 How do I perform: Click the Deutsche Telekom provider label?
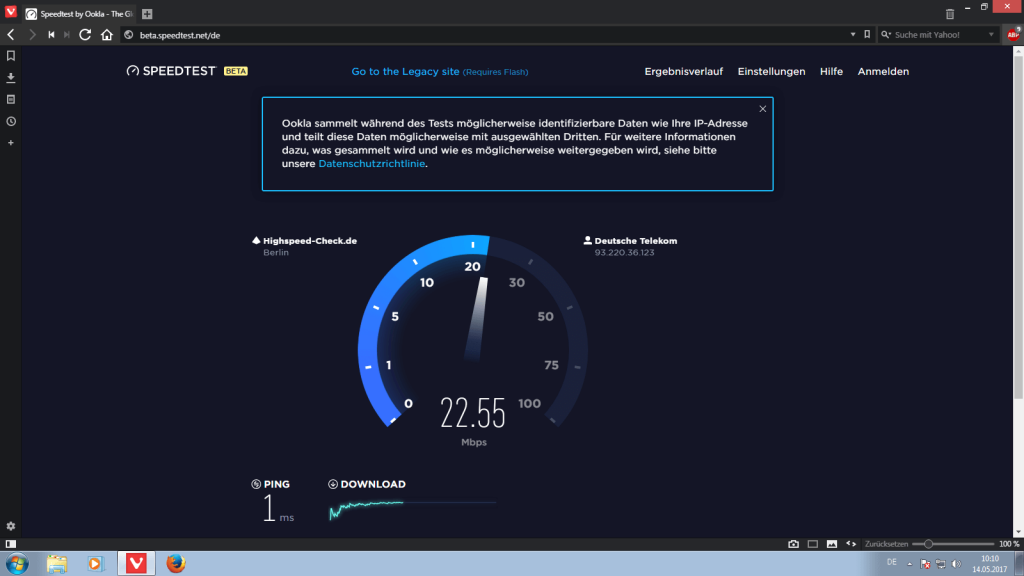click(635, 240)
